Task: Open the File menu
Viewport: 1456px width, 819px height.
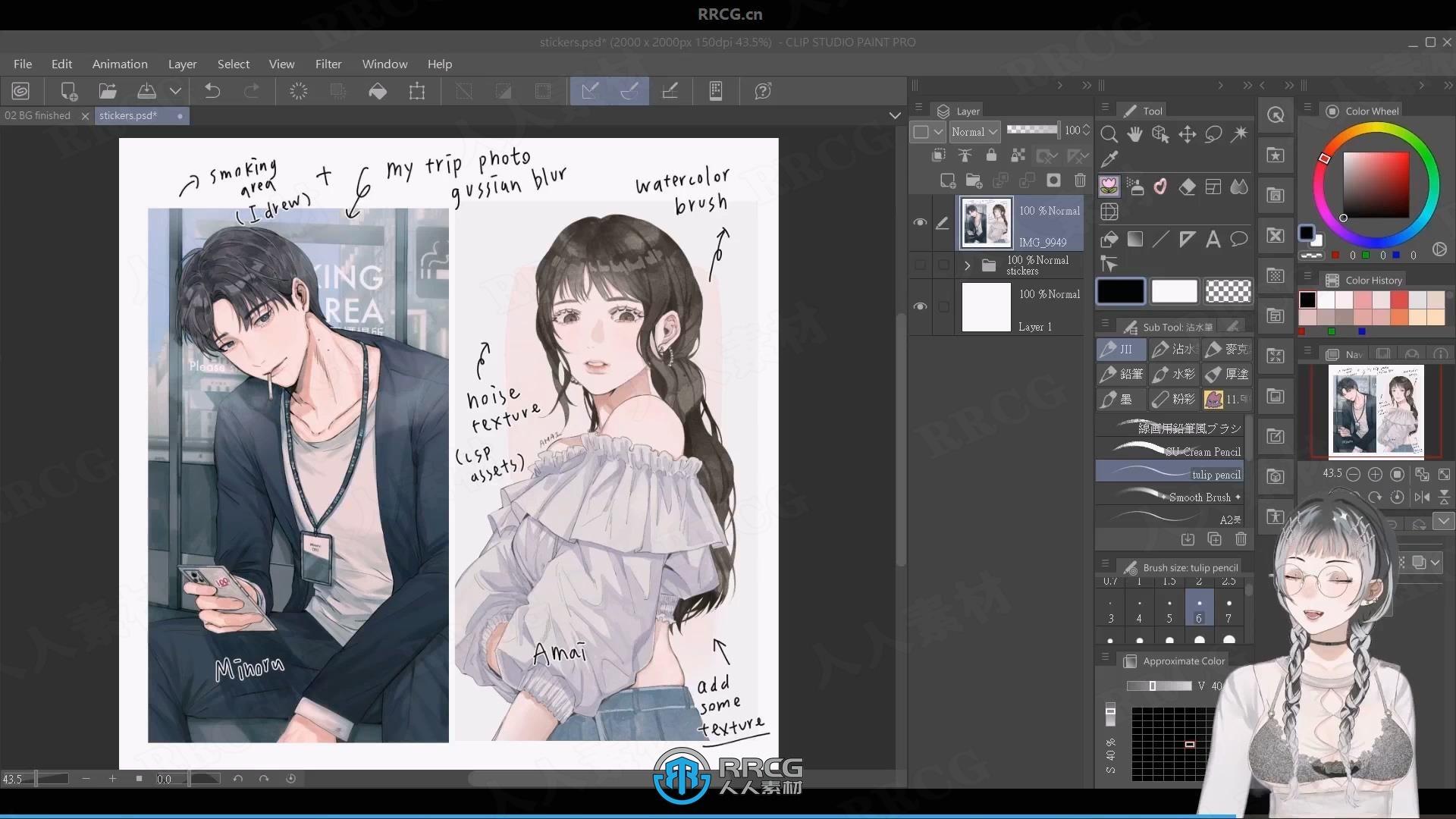Action: coord(23,64)
